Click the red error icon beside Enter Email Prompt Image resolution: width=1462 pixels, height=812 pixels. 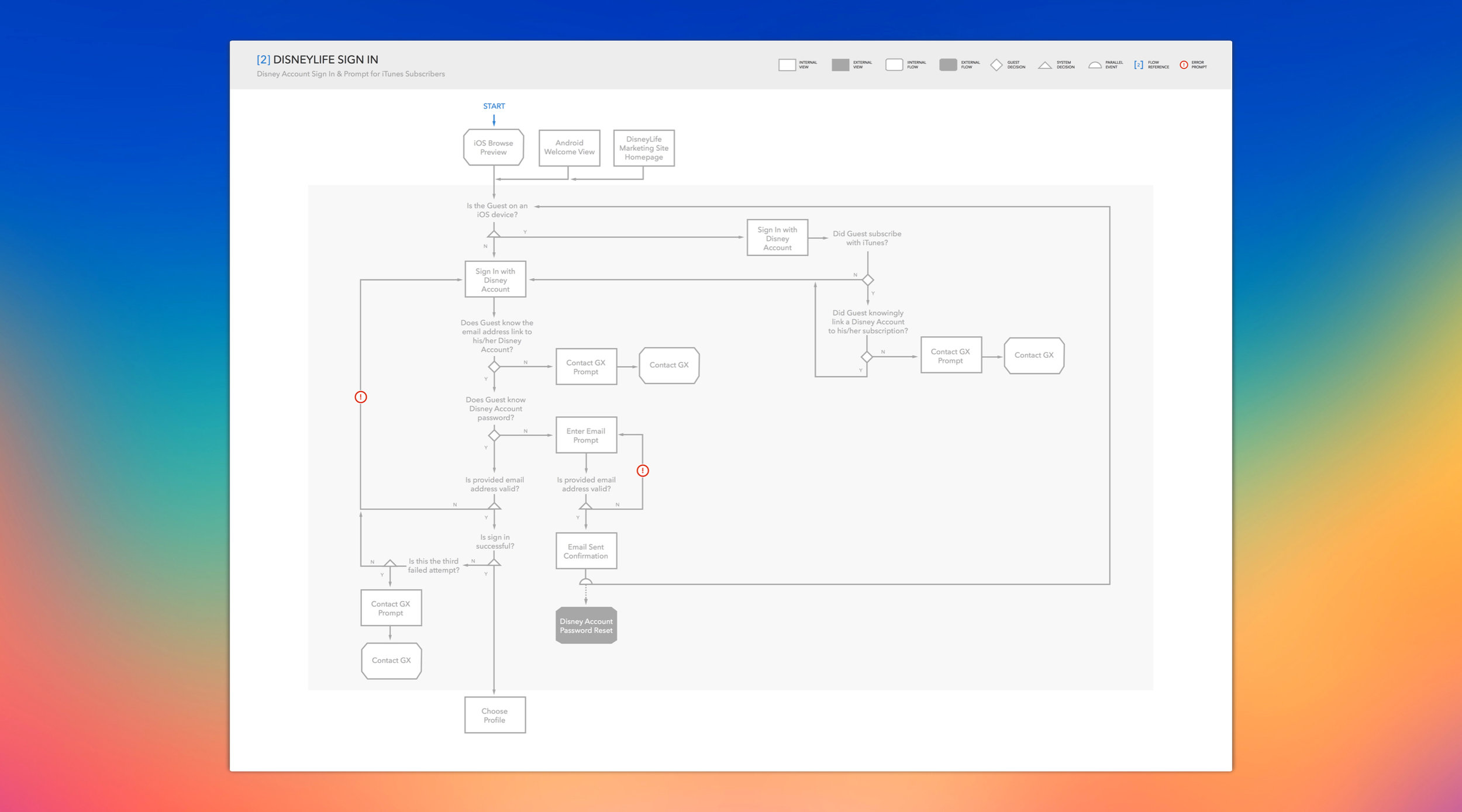point(643,471)
